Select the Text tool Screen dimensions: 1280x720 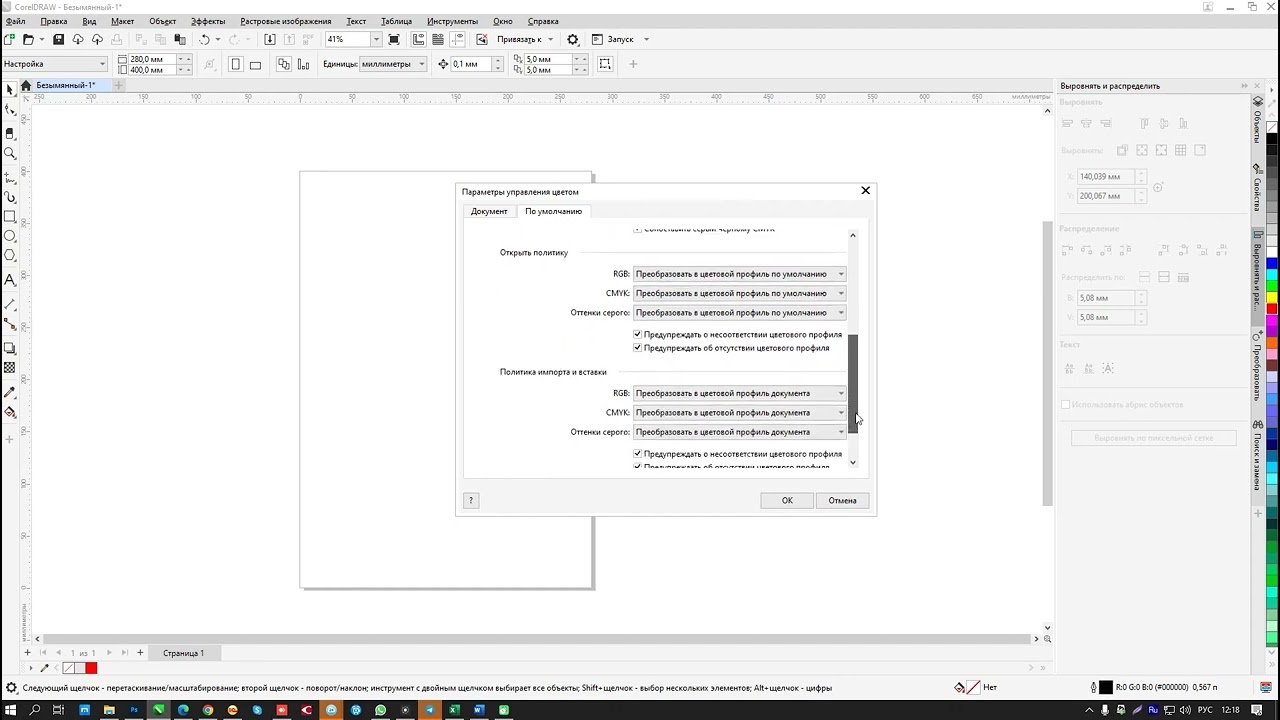coord(10,280)
